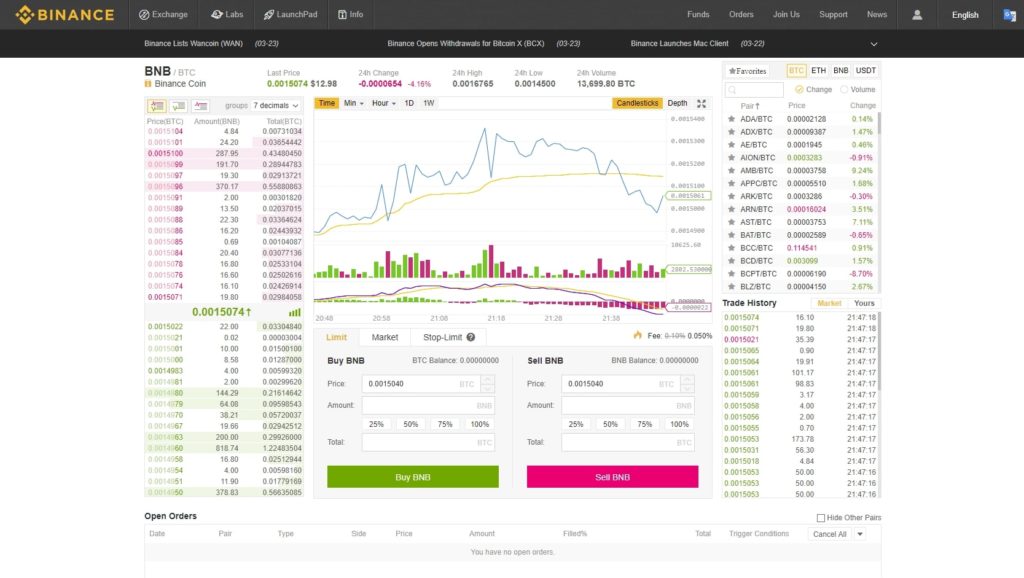Open the LaunchPad menu
The height and width of the screenshot is (578, 1024).
pos(291,14)
